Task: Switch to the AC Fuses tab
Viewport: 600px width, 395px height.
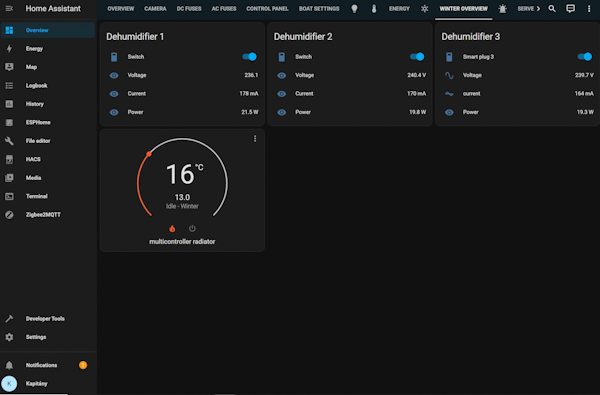Action: point(224,9)
